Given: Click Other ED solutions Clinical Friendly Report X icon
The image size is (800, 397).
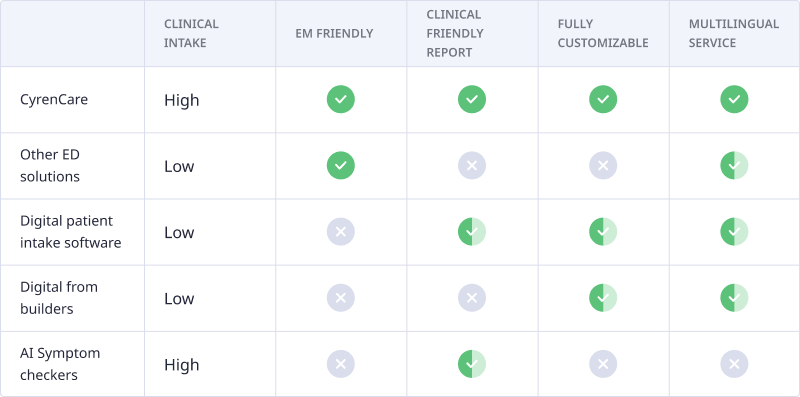Looking at the screenshot, I should [x=472, y=166].
